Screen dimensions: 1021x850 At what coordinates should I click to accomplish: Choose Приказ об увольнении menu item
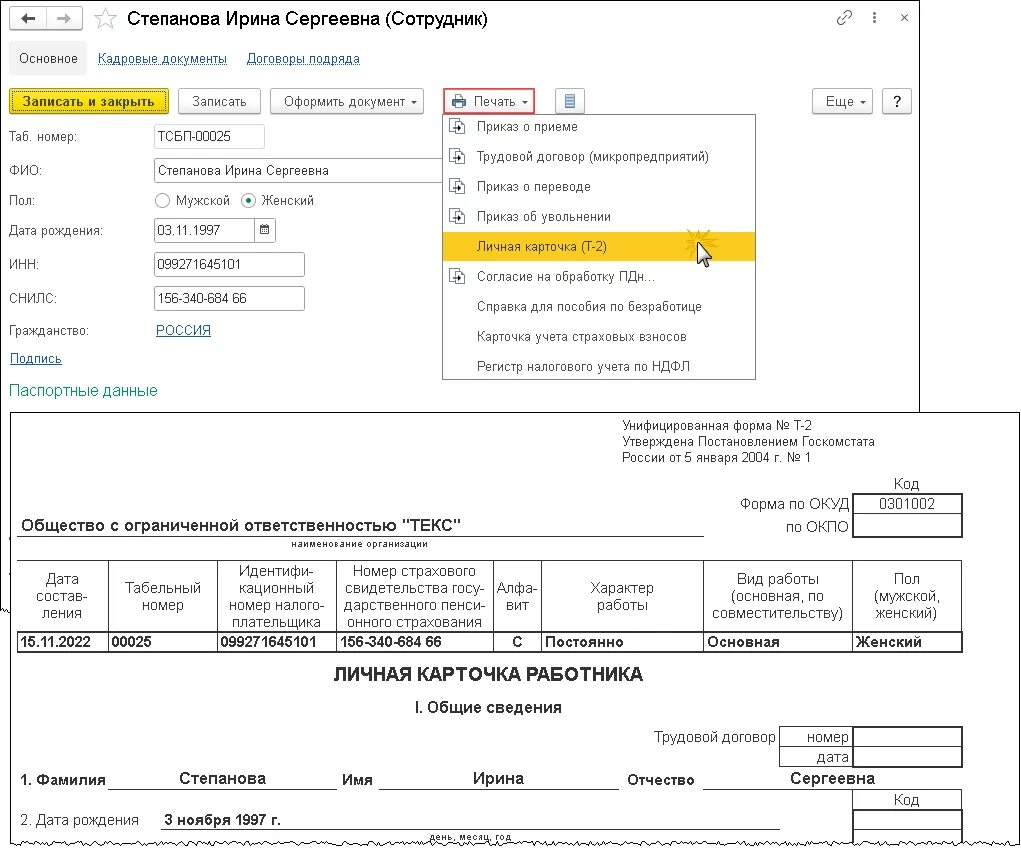click(x=599, y=217)
